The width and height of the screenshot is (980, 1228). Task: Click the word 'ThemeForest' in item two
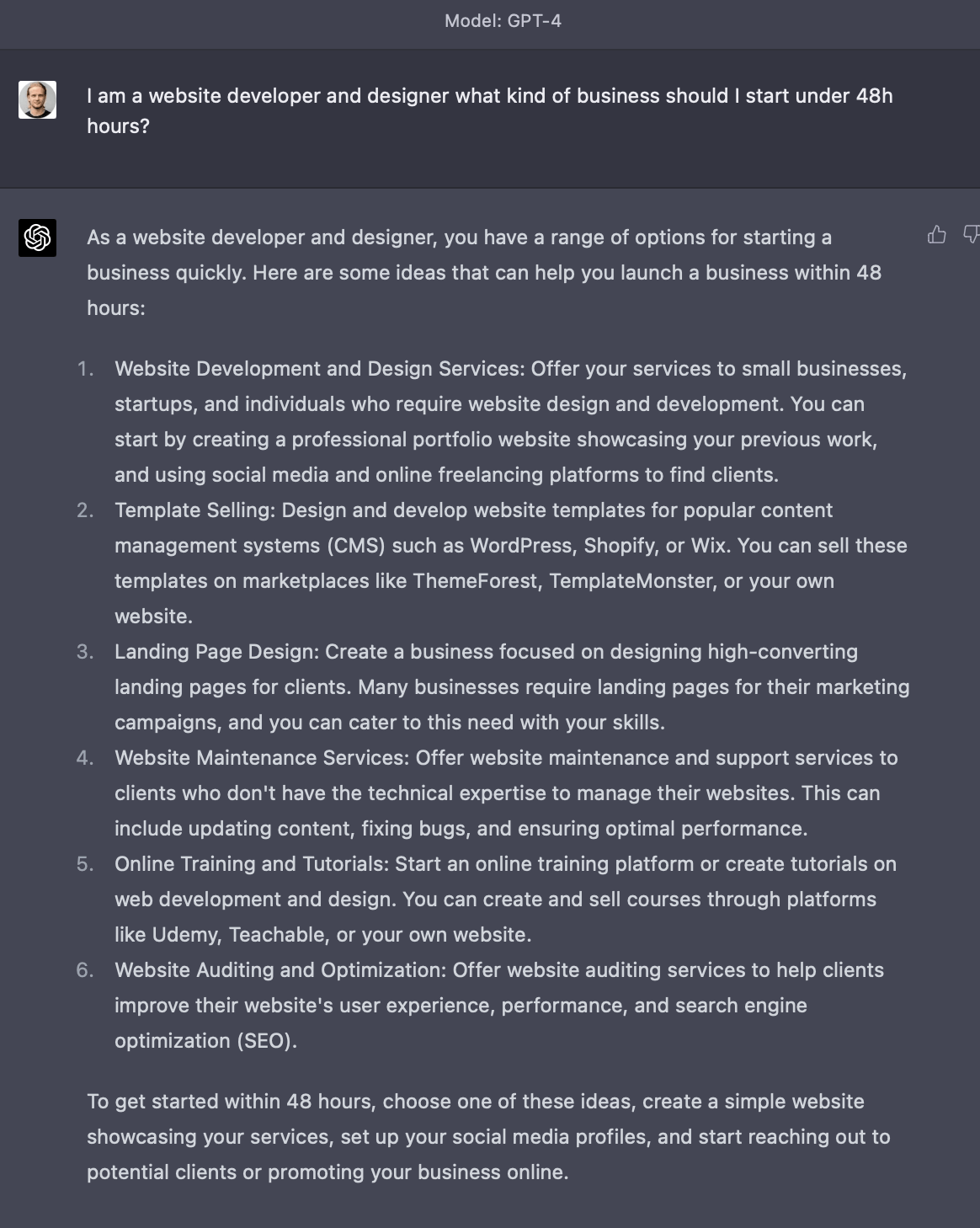[475, 581]
